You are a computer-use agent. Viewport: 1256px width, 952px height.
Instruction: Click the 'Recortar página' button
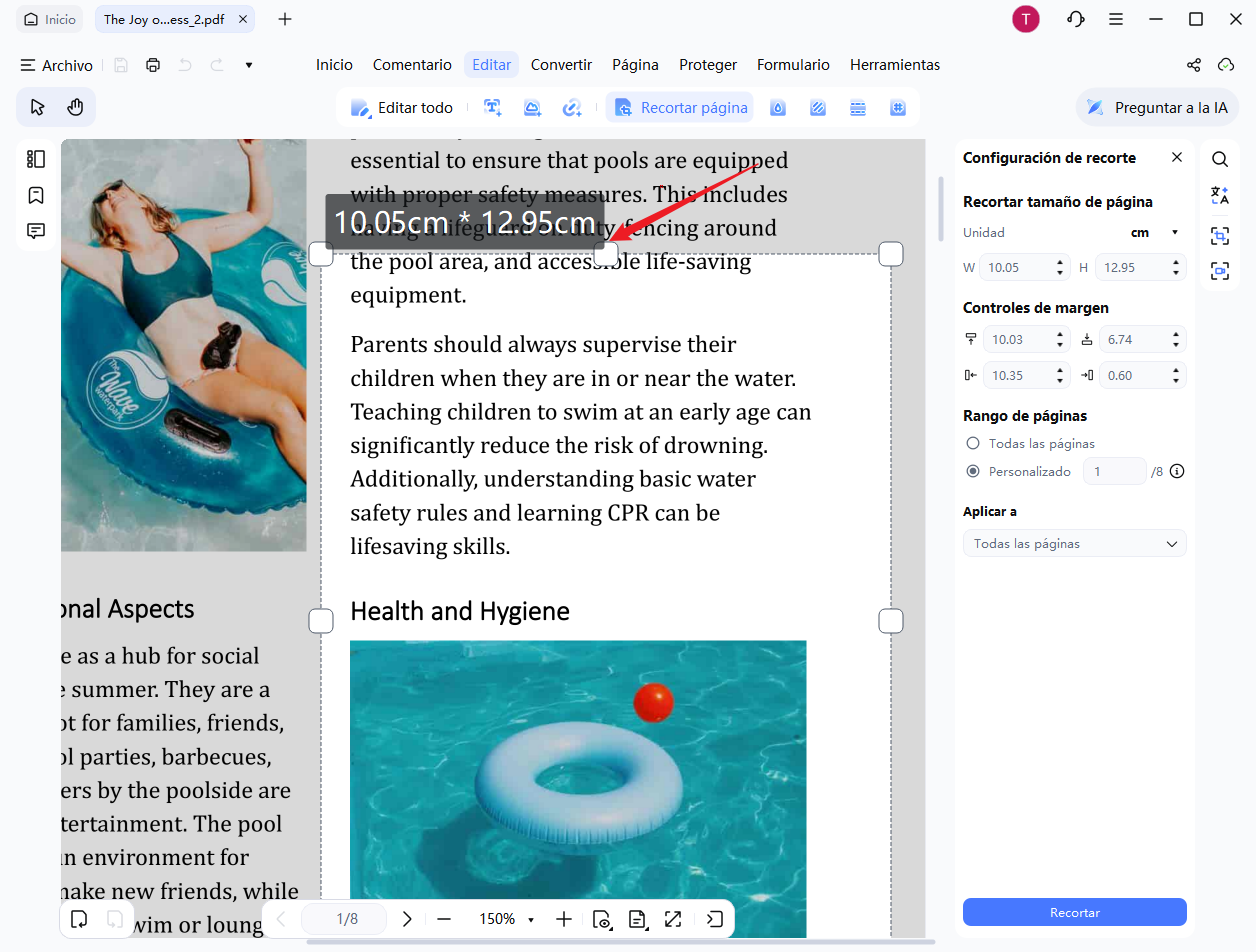tap(680, 108)
